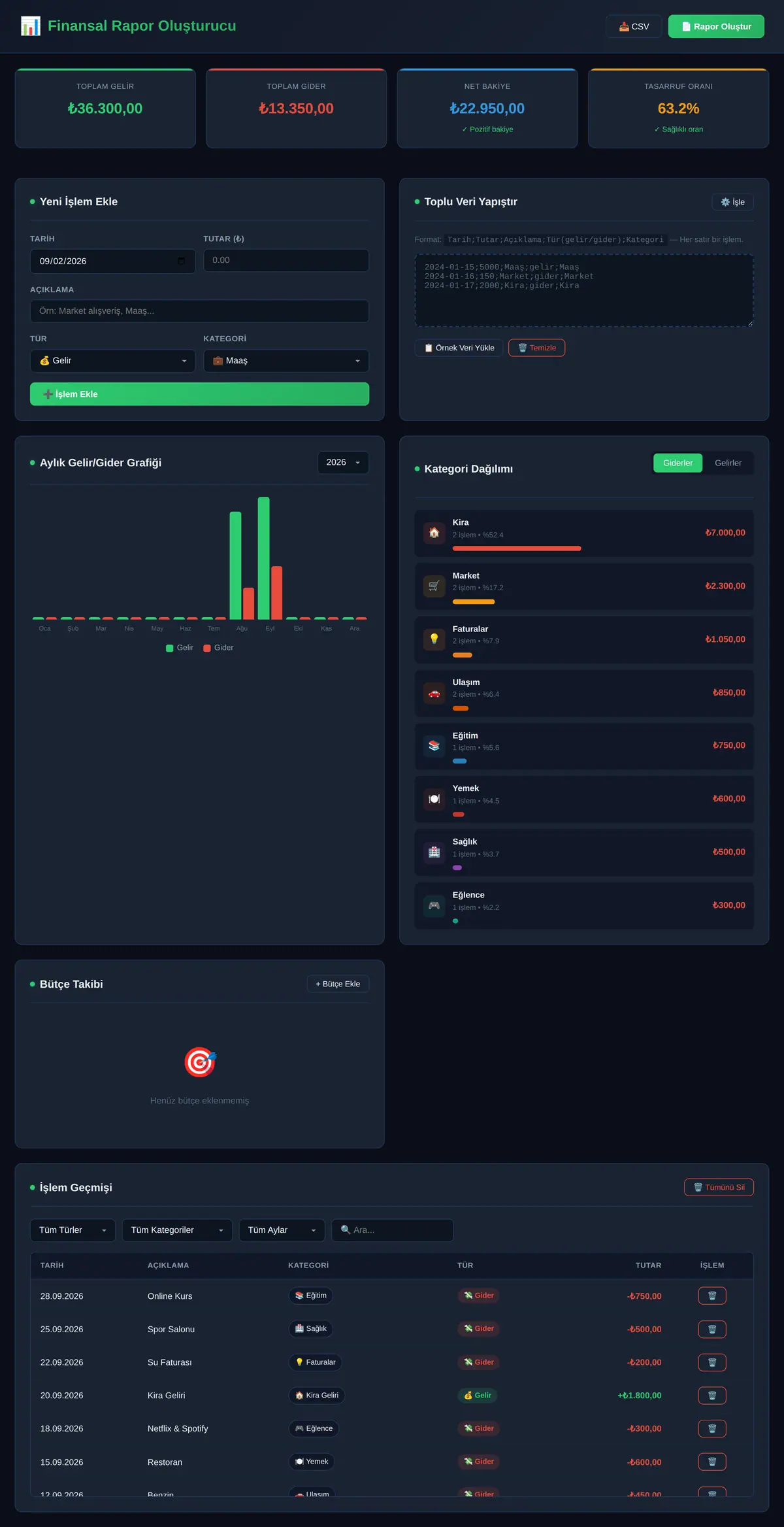Screen dimensions: 784x1527
Task: Focus the bulk data paste textarea
Action: (584, 290)
